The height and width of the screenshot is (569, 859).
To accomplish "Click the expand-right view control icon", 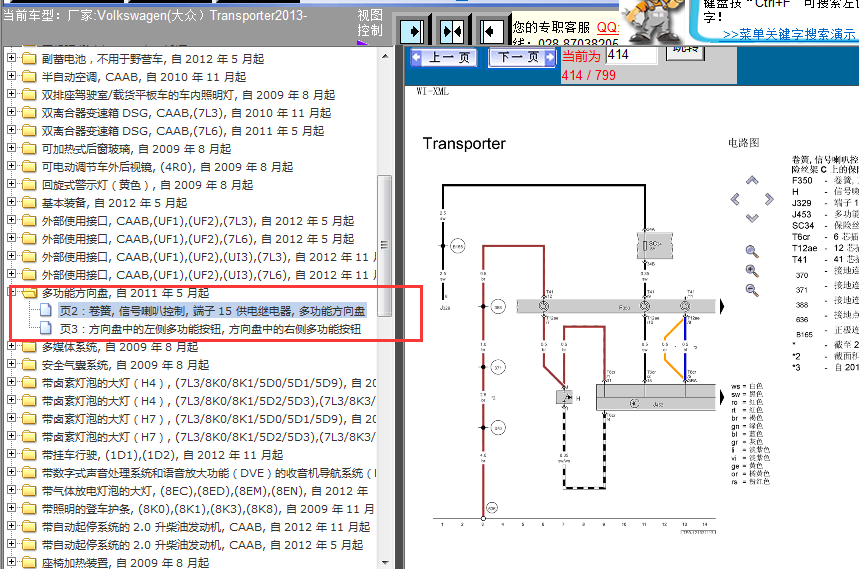I will pos(413,31).
